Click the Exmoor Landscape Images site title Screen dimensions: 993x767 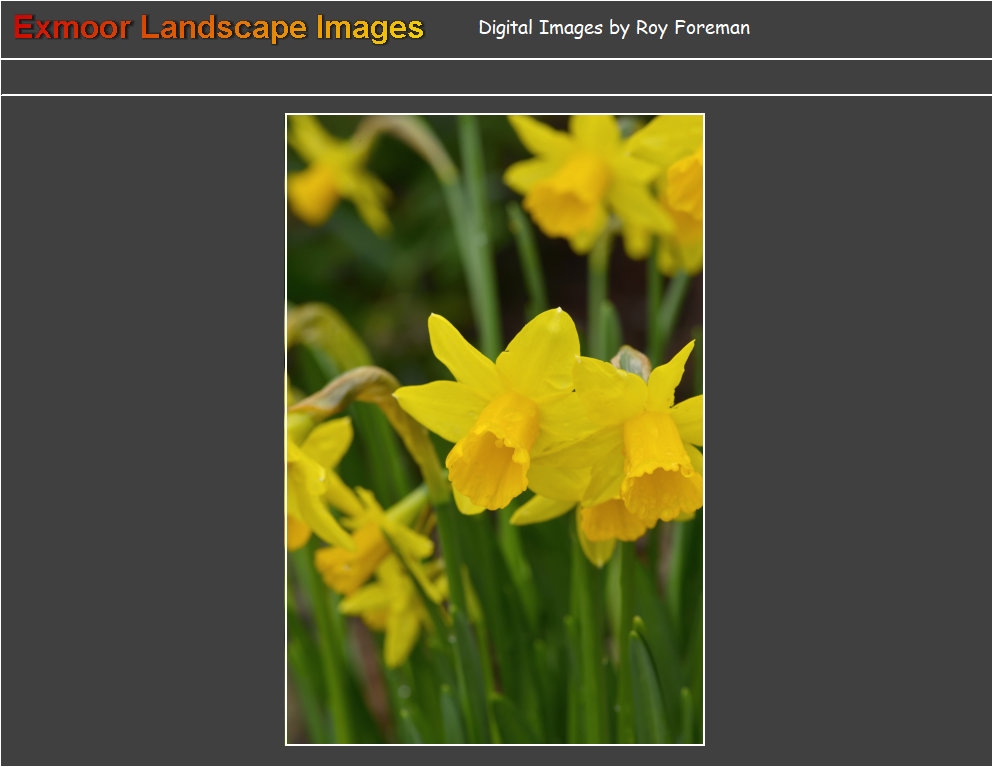click(x=218, y=28)
